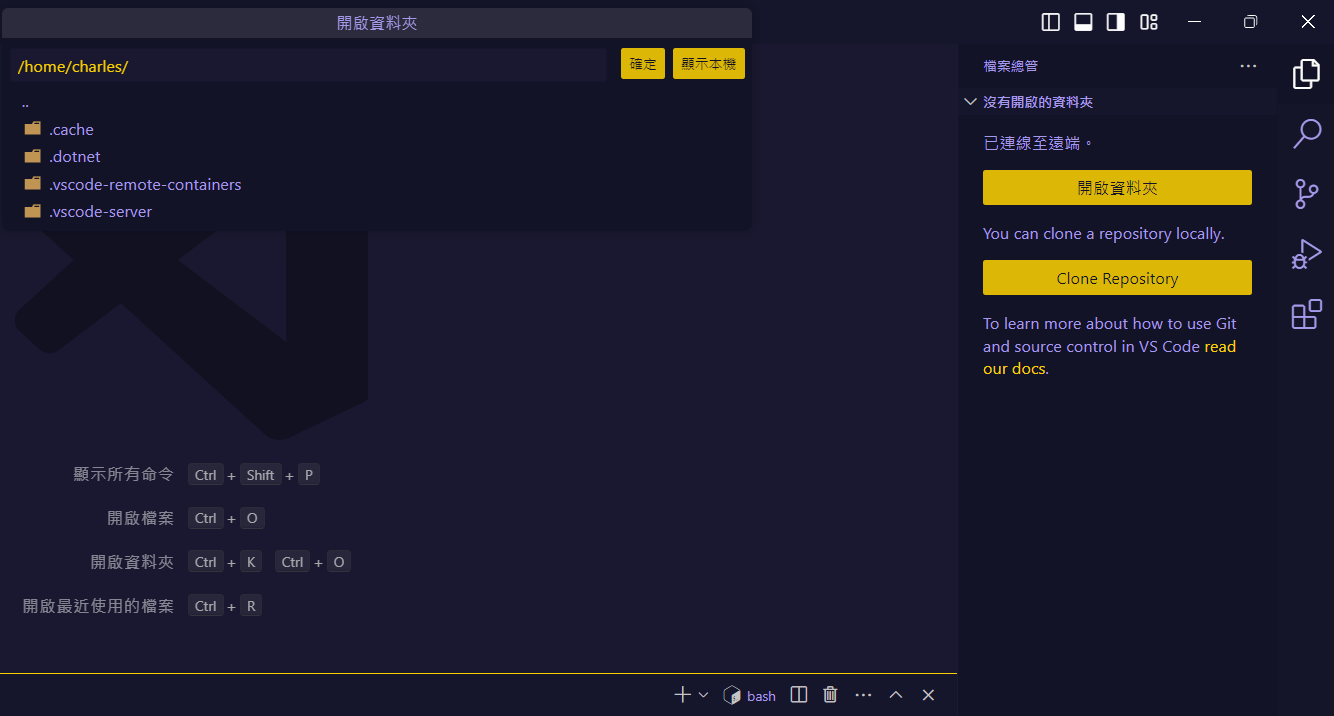Select the .vscode-server folder
This screenshot has width=1334, height=716.
[100, 212]
